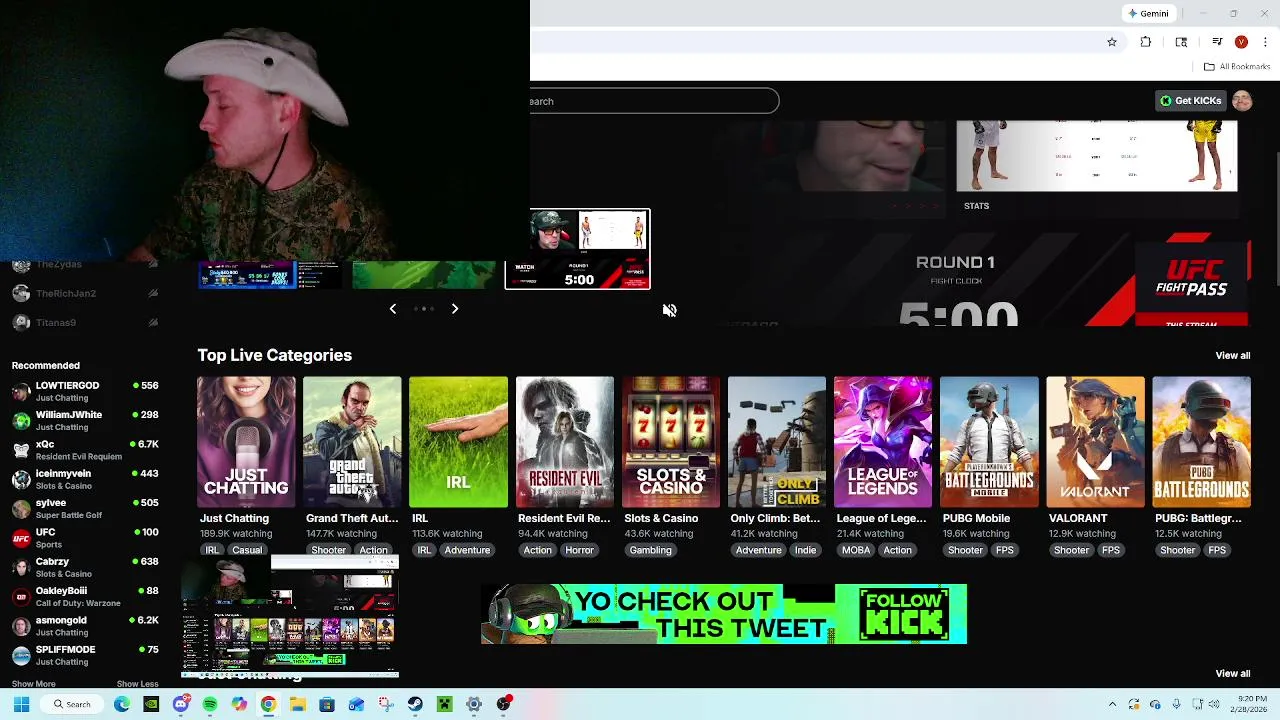Open the Follow Kick tweet banner

pos(724,614)
